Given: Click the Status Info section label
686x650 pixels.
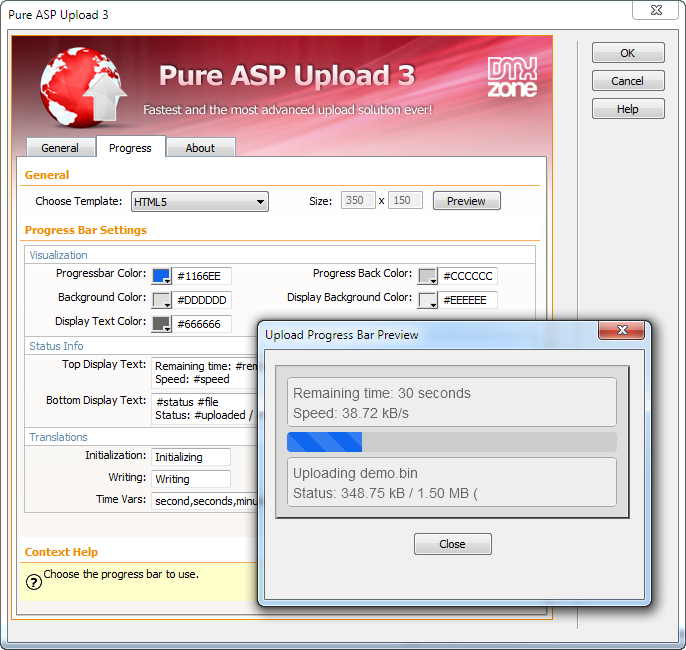Looking at the screenshot, I should tap(56, 346).
